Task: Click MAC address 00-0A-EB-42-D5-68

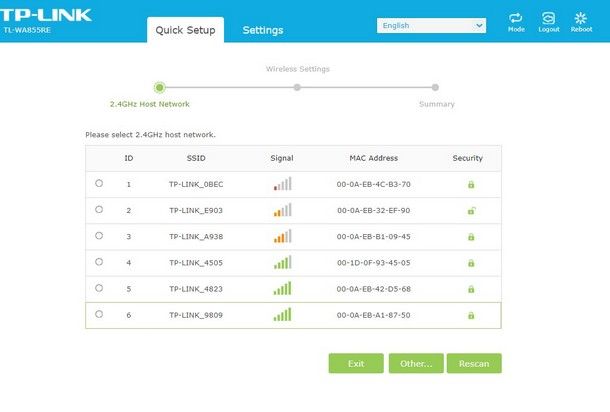Action: point(373,289)
